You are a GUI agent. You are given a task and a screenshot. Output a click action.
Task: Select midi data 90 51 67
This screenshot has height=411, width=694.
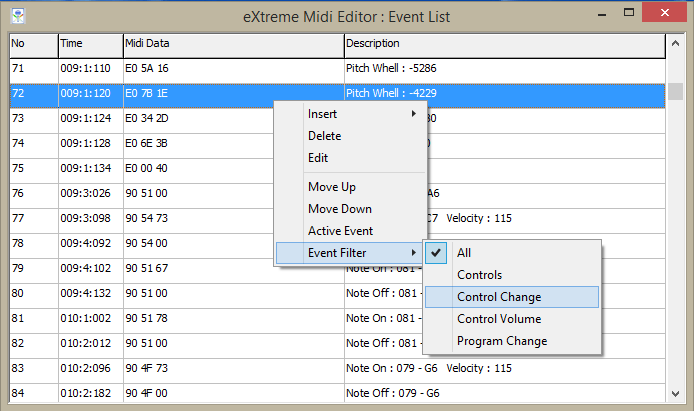[x=147, y=268]
